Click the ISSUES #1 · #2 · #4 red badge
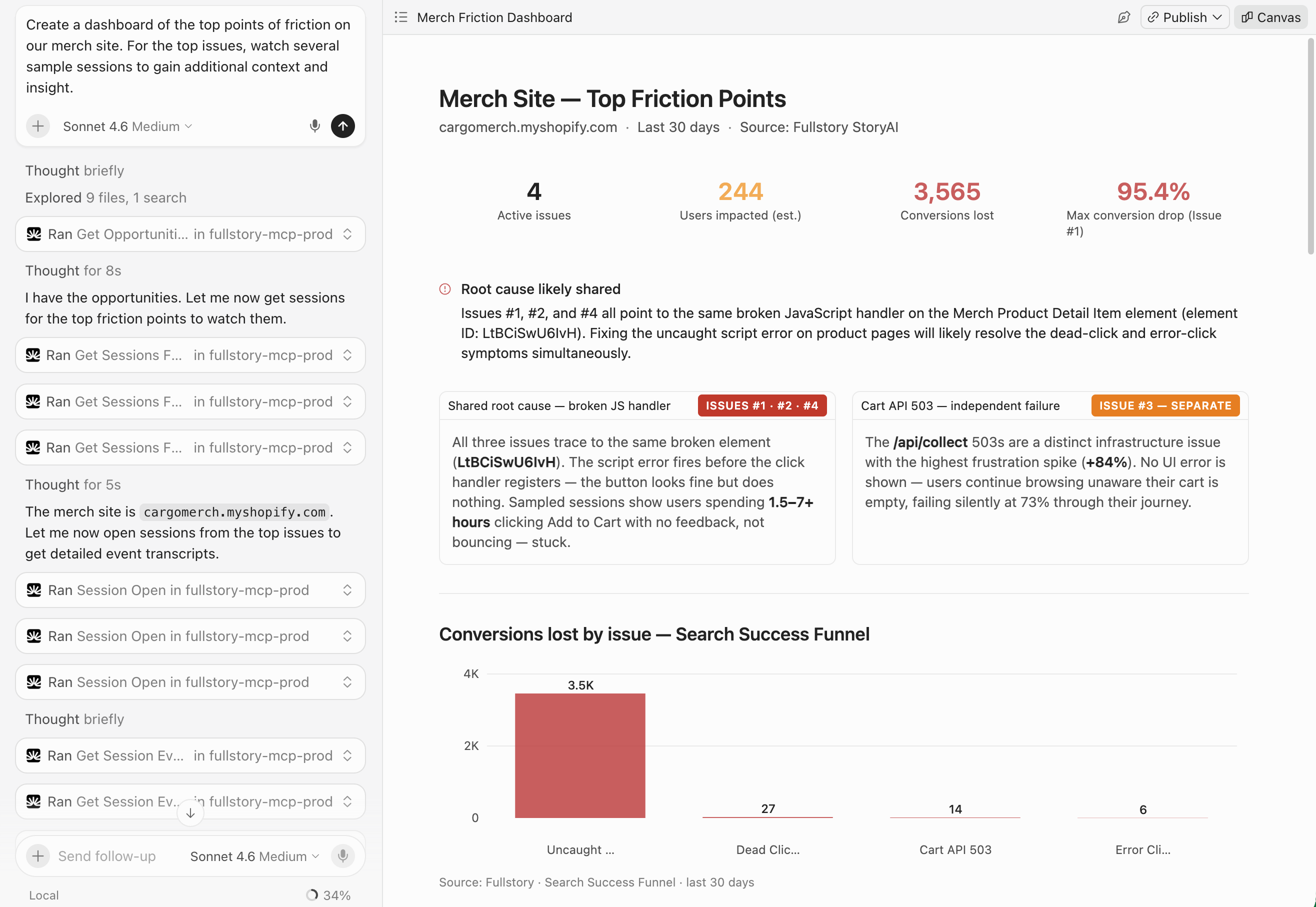Viewport: 1316px width, 907px height. [762, 406]
